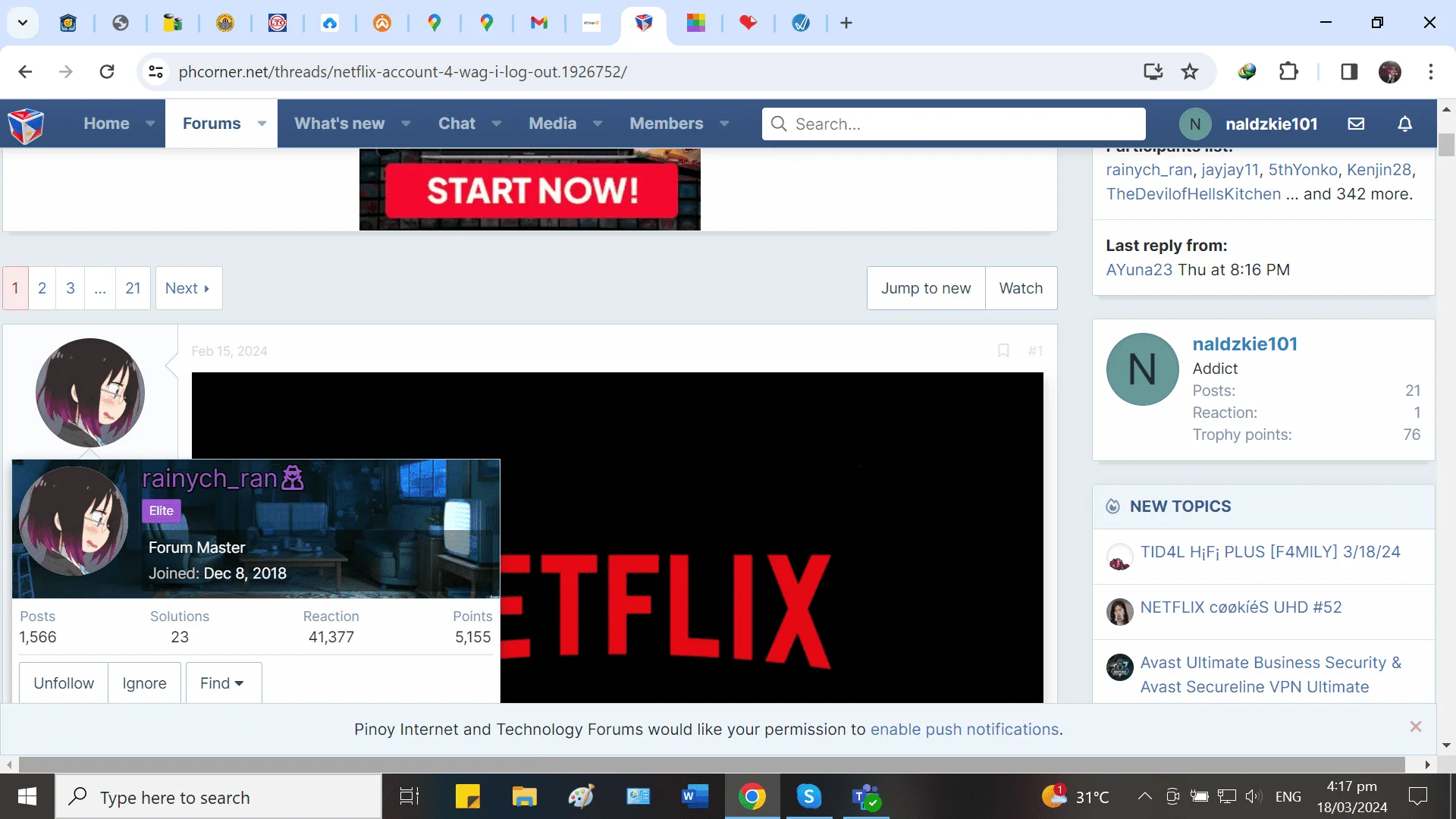Dismiss the push notification banner

click(x=1415, y=726)
